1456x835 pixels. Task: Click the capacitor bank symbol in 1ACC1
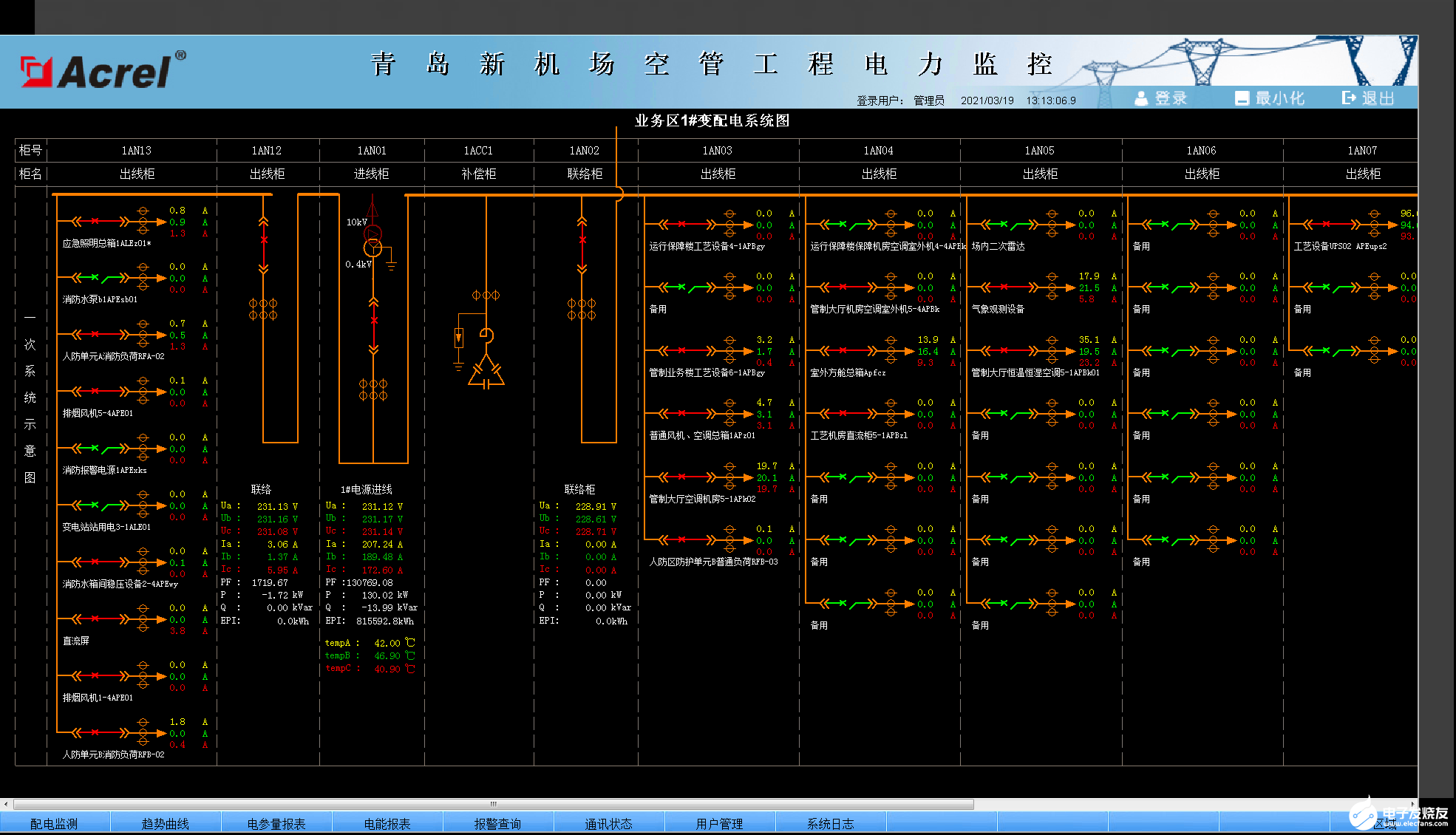click(x=486, y=372)
